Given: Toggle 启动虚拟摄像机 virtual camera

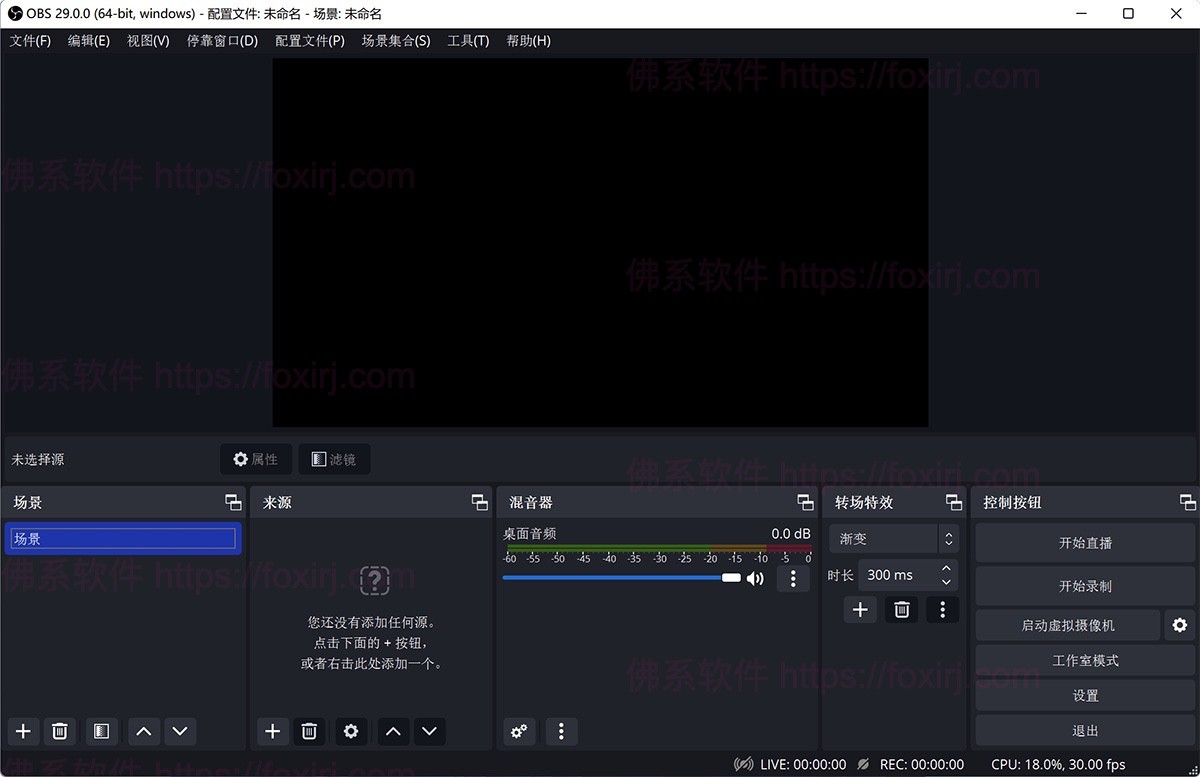Looking at the screenshot, I should 1067,625.
